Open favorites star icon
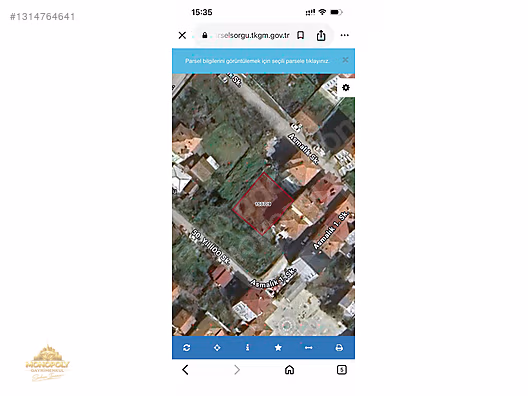 pos(278,348)
